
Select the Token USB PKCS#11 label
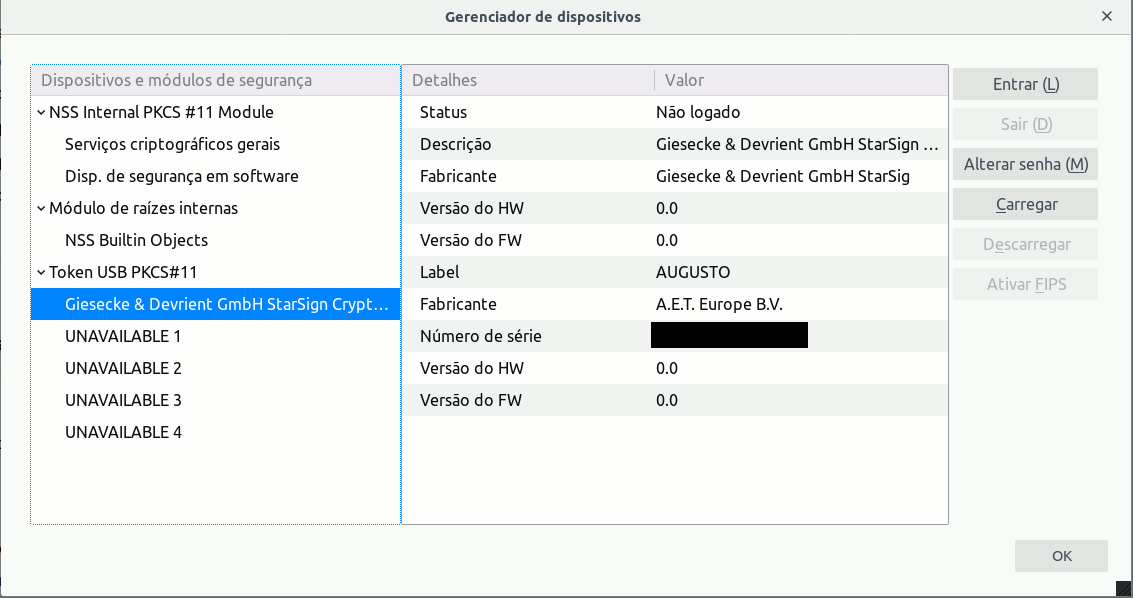123,272
